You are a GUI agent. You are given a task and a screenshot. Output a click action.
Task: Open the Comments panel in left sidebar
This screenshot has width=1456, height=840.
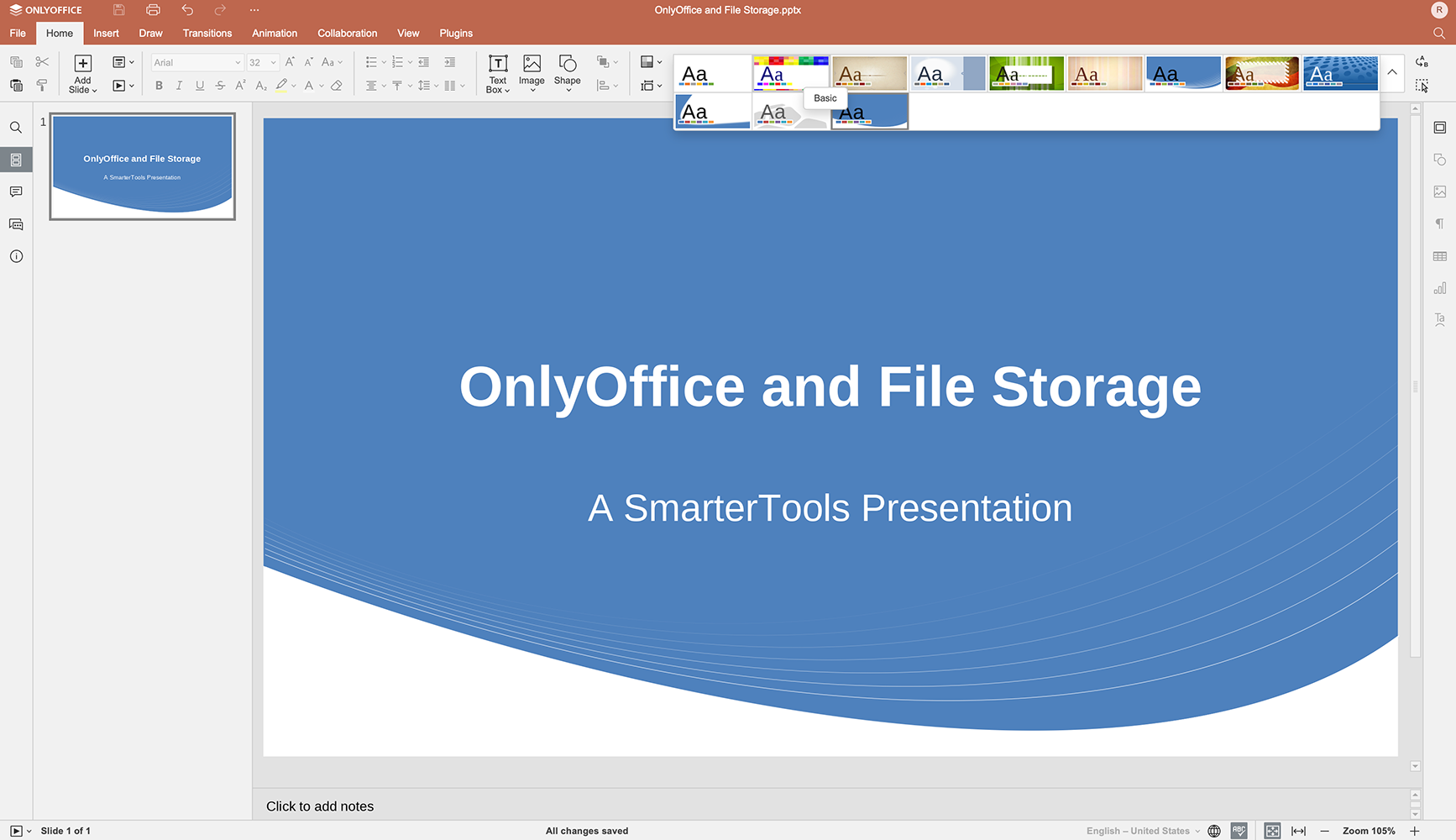pyautogui.click(x=16, y=192)
